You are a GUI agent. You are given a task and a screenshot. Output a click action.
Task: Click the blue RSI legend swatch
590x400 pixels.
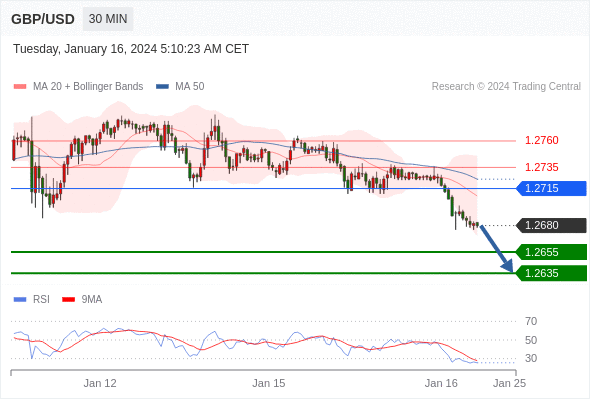pyautogui.click(x=20, y=300)
